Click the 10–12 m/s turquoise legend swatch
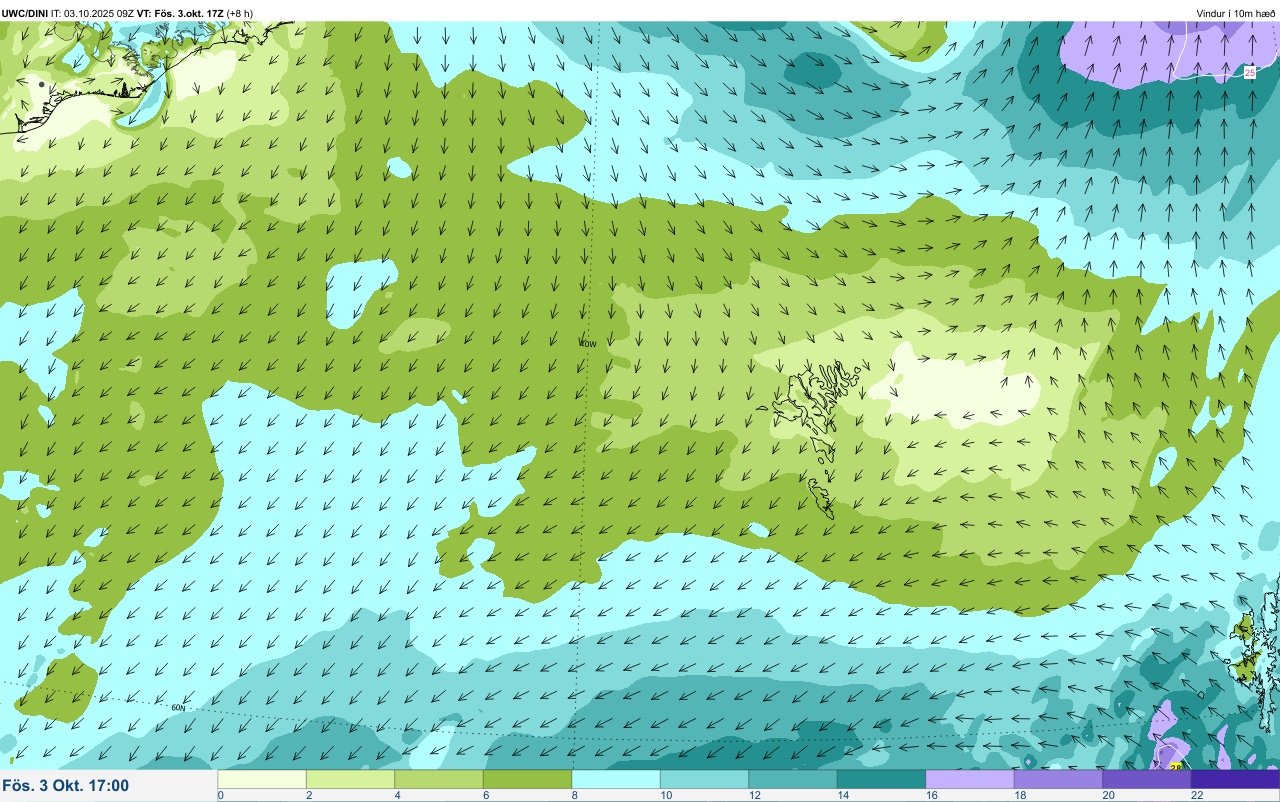This screenshot has width=1280, height=802. (704, 779)
